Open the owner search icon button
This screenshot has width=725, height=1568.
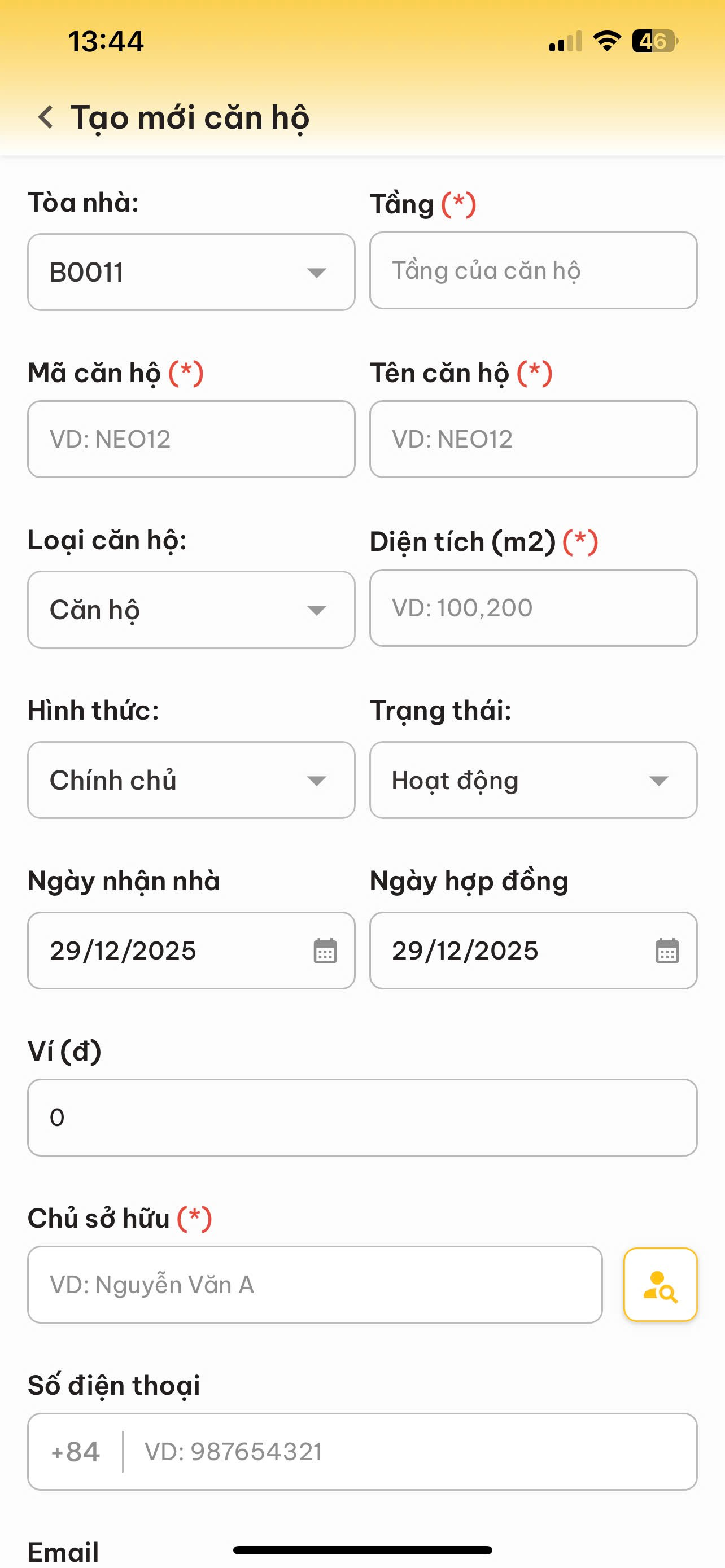(x=660, y=1284)
